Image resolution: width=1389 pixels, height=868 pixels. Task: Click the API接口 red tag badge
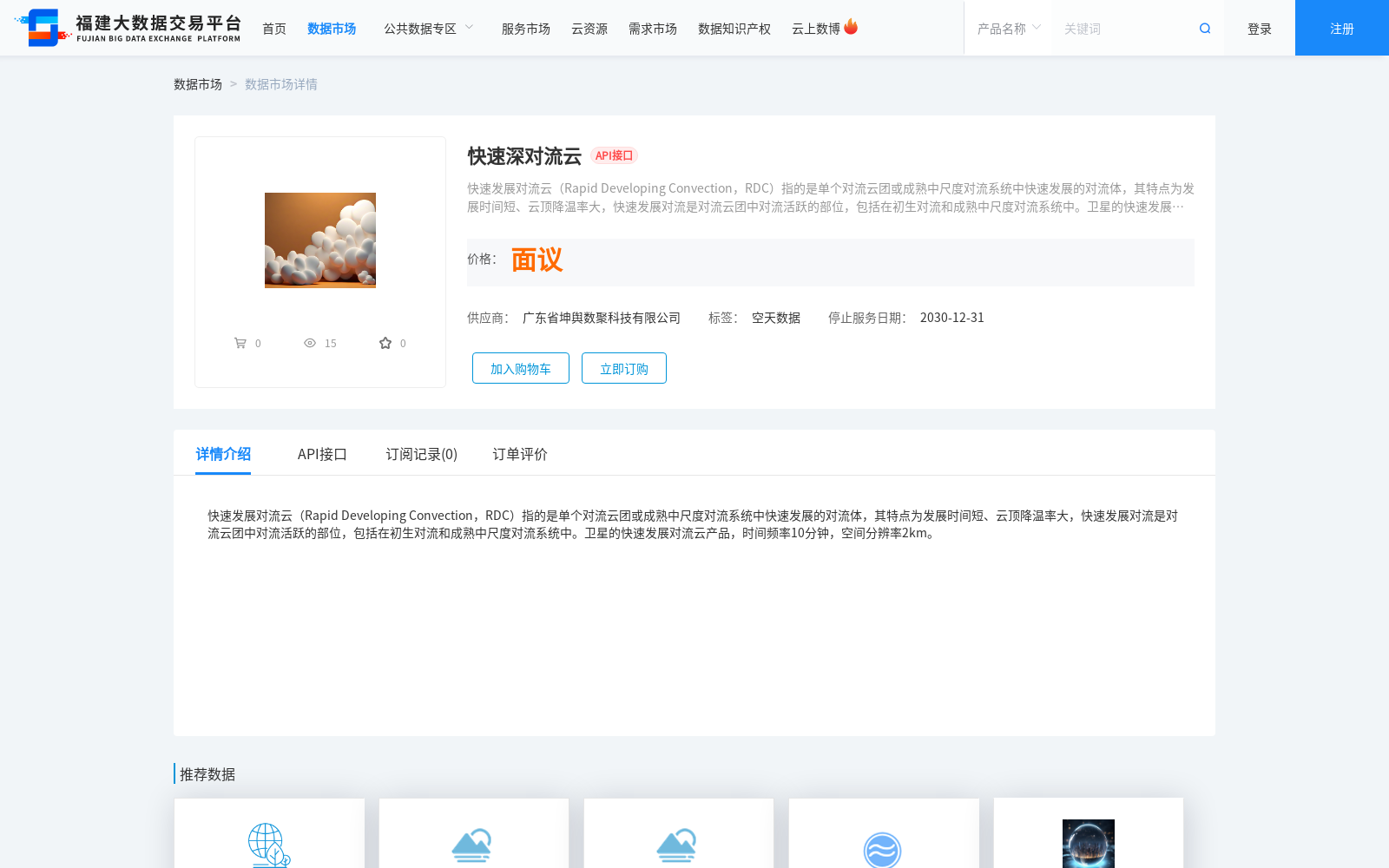click(615, 155)
